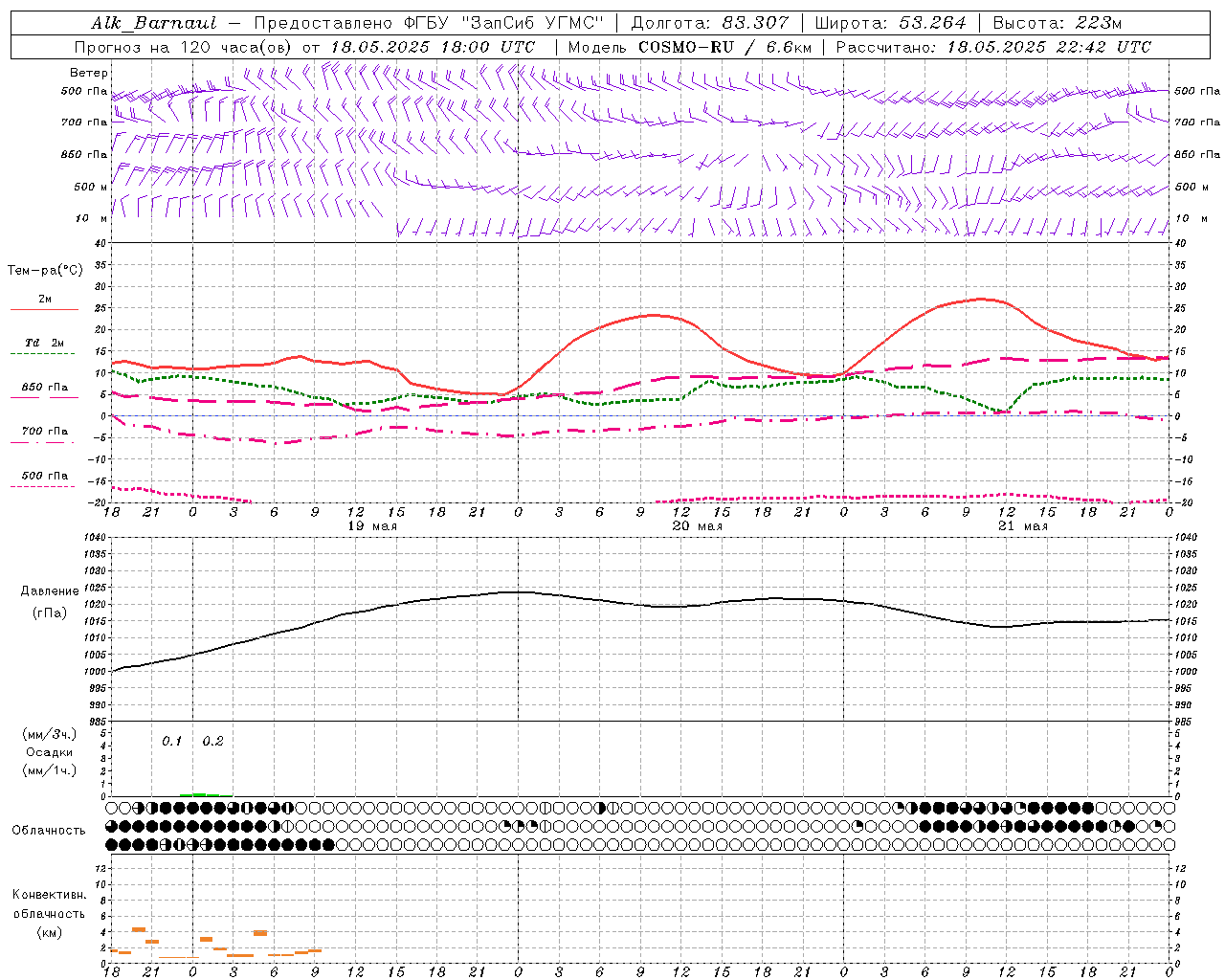Click the (мм/1ч.) precipitation unit label
Image resolution: width=1225 pixels, height=980 pixels.
tap(50, 770)
